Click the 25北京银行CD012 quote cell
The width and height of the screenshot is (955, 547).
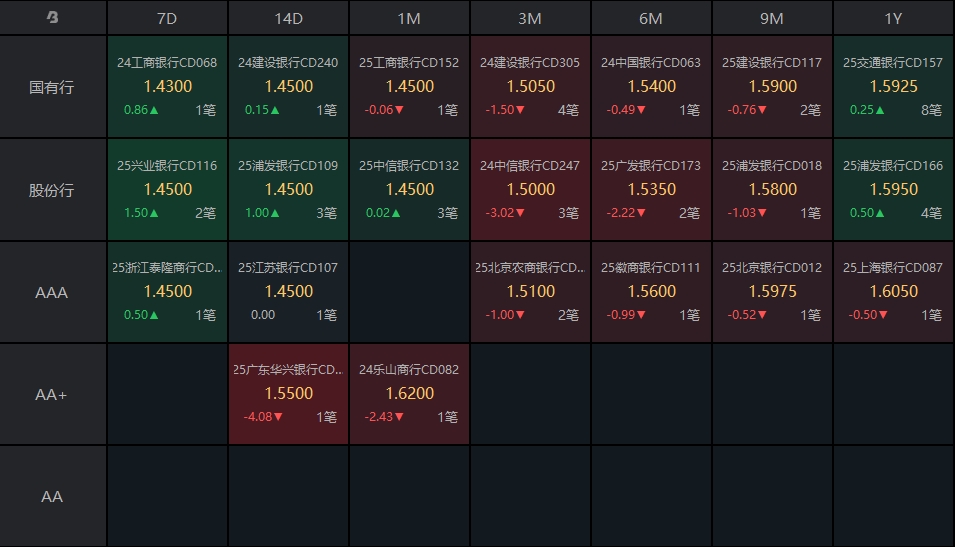tap(772, 292)
